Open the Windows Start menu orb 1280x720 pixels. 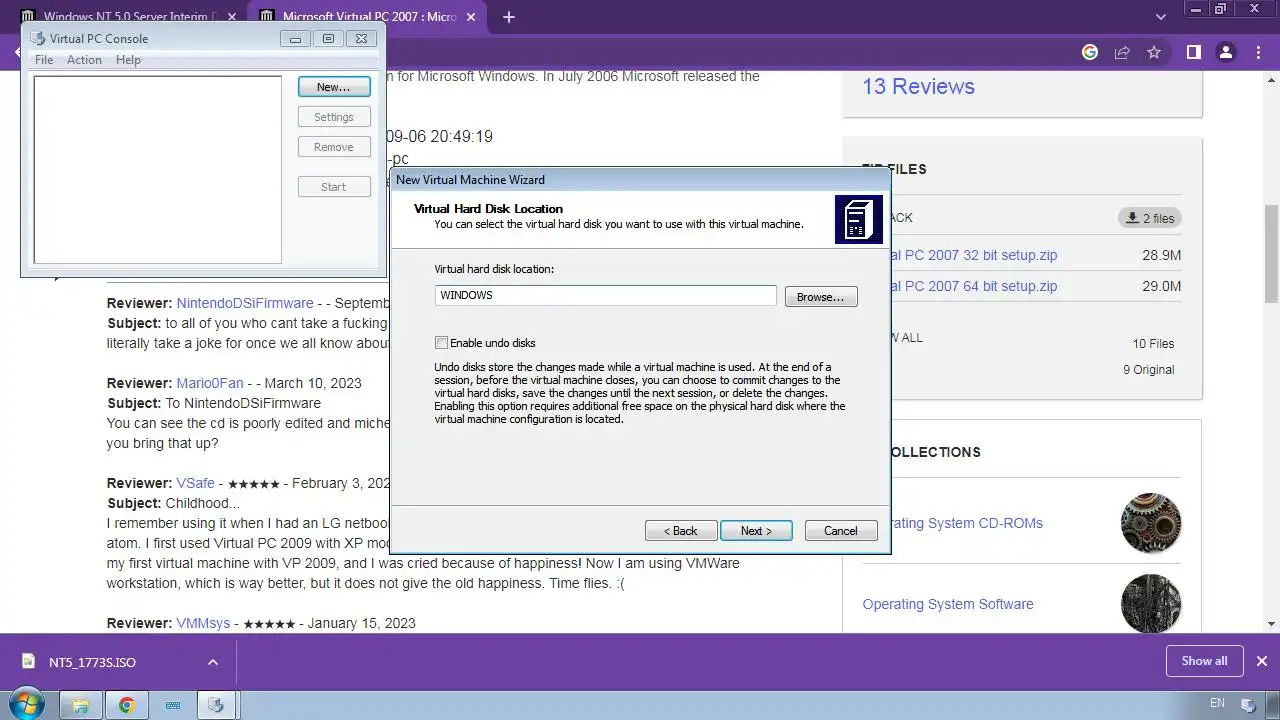(x=26, y=704)
